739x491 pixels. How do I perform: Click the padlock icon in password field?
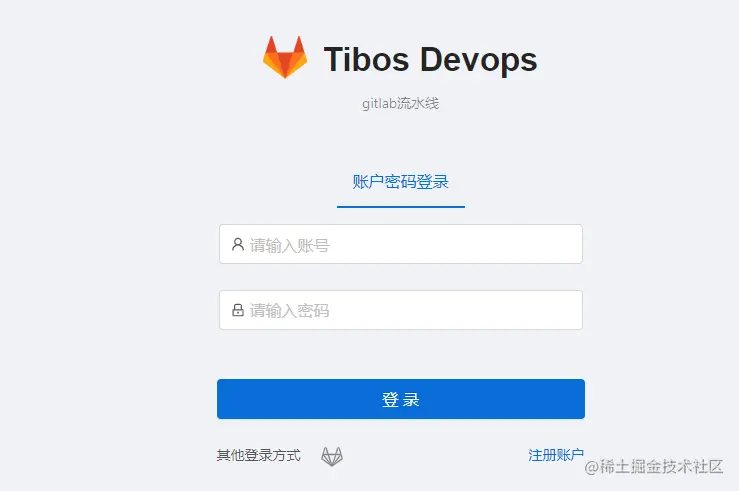pos(238,310)
